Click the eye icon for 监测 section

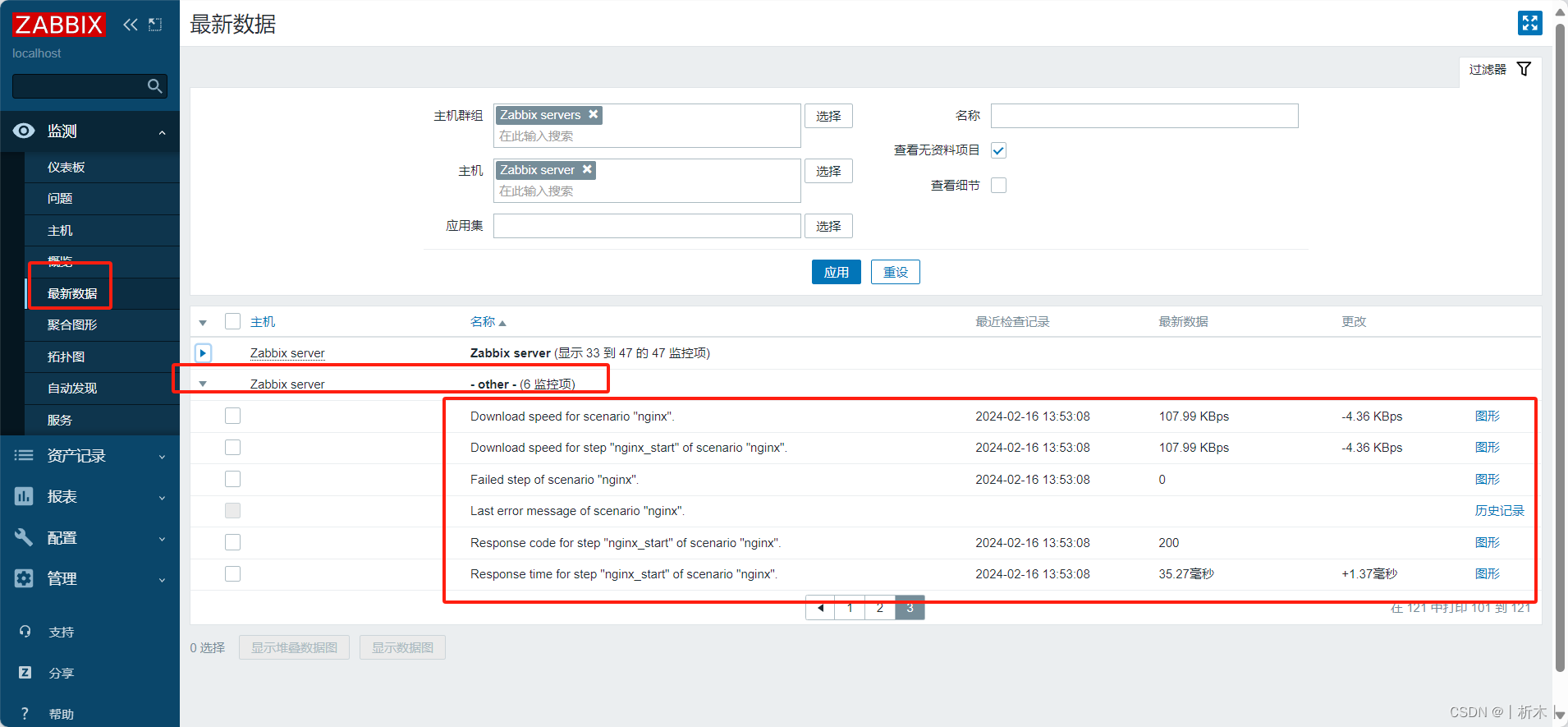pyautogui.click(x=24, y=131)
